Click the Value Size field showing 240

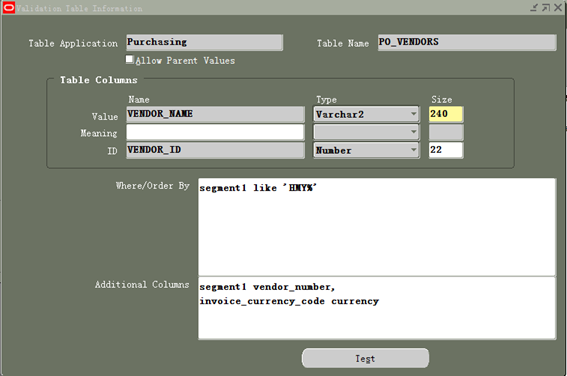click(x=446, y=114)
